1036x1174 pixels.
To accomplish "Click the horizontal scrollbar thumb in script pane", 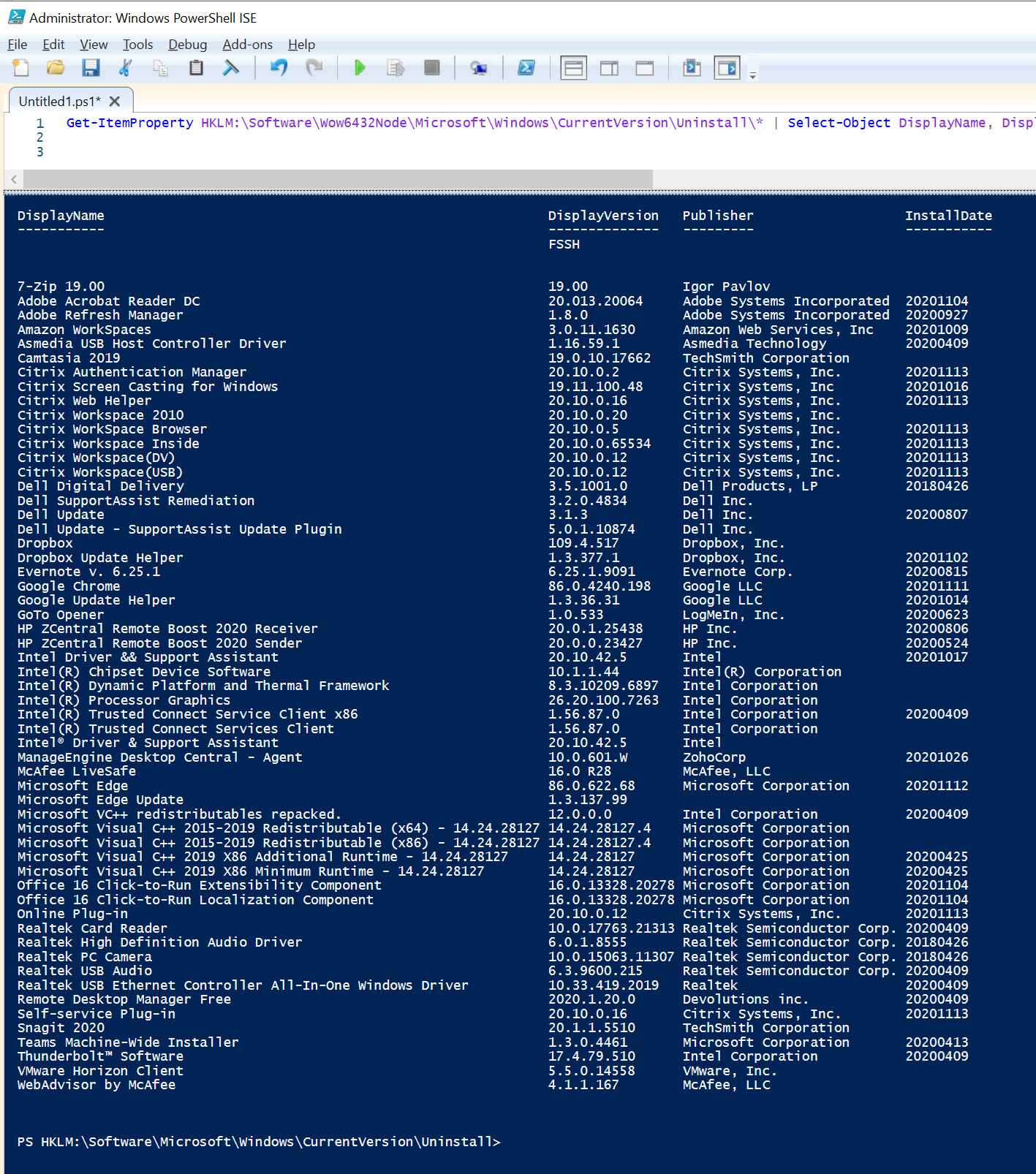I will (x=338, y=179).
